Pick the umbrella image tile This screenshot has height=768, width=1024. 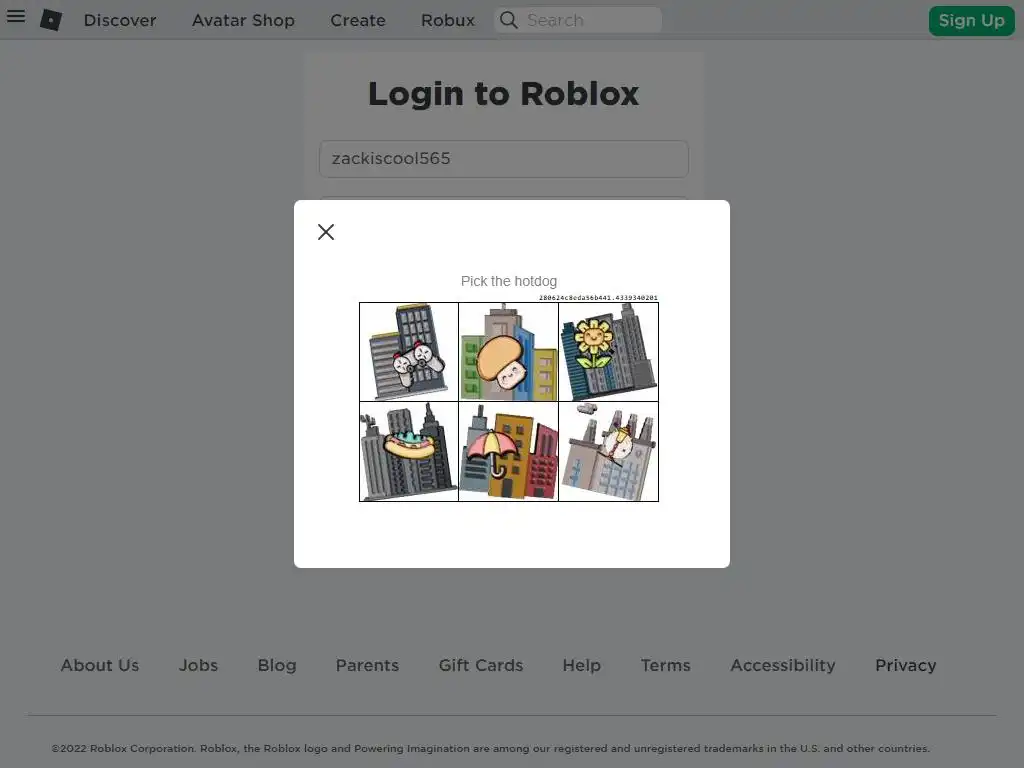pos(509,452)
